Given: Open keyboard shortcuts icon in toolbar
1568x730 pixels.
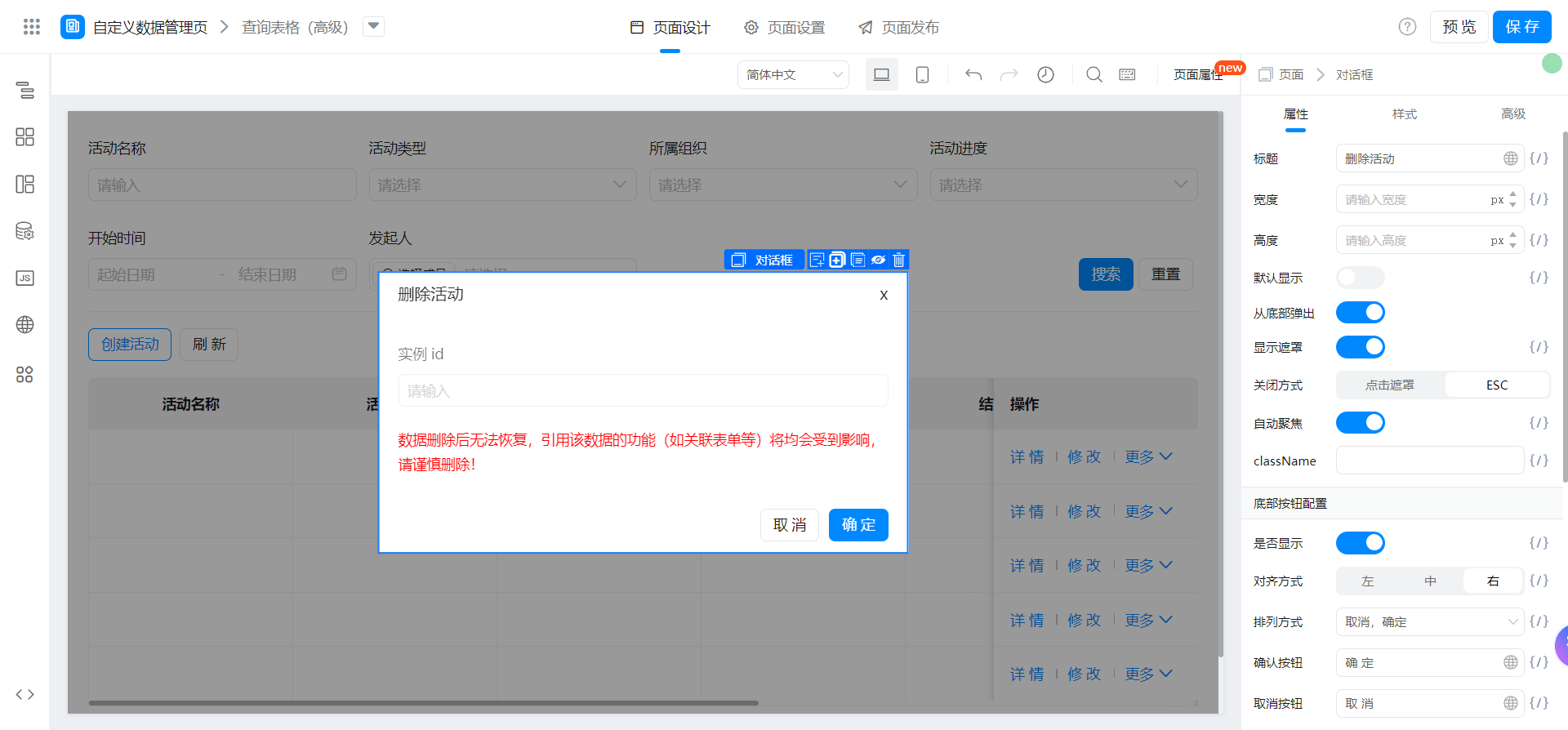Looking at the screenshot, I should click(x=1127, y=75).
